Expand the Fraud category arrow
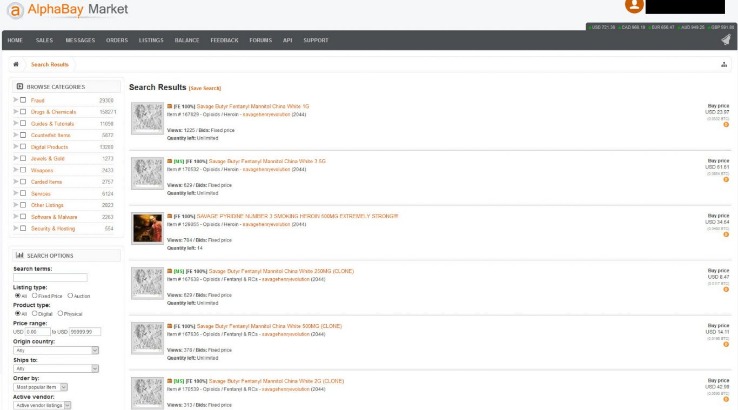738x410 pixels. (16, 100)
